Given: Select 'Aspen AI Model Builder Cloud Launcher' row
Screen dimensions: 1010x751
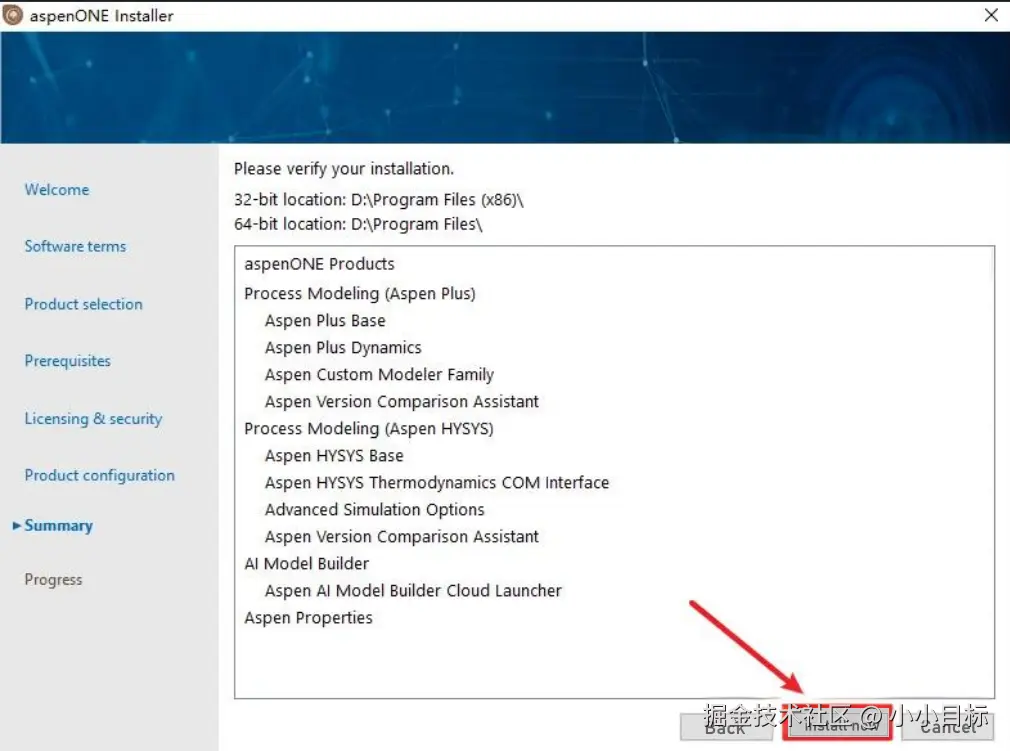Looking at the screenshot, I should click(414, 591).
